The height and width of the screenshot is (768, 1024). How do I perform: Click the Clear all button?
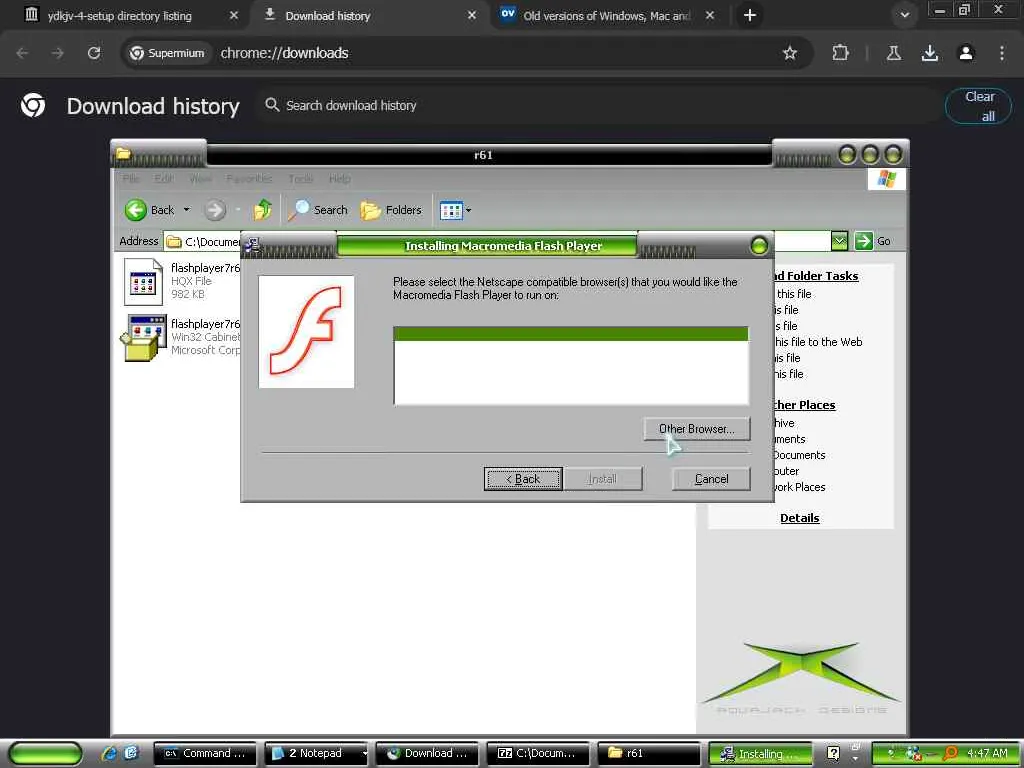(x=978, y=106)
